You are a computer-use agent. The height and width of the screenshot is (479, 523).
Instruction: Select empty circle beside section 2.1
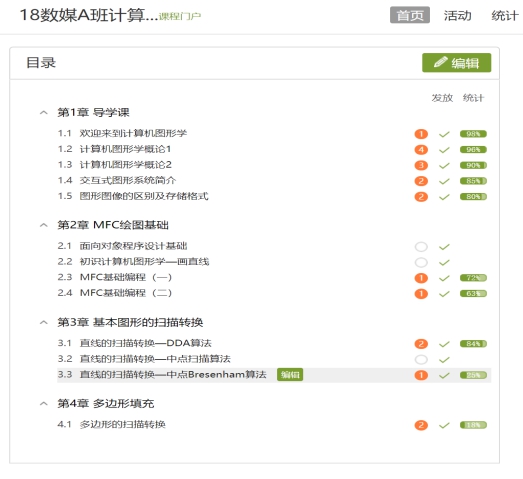pyautogui.click(x=421, y=247)
